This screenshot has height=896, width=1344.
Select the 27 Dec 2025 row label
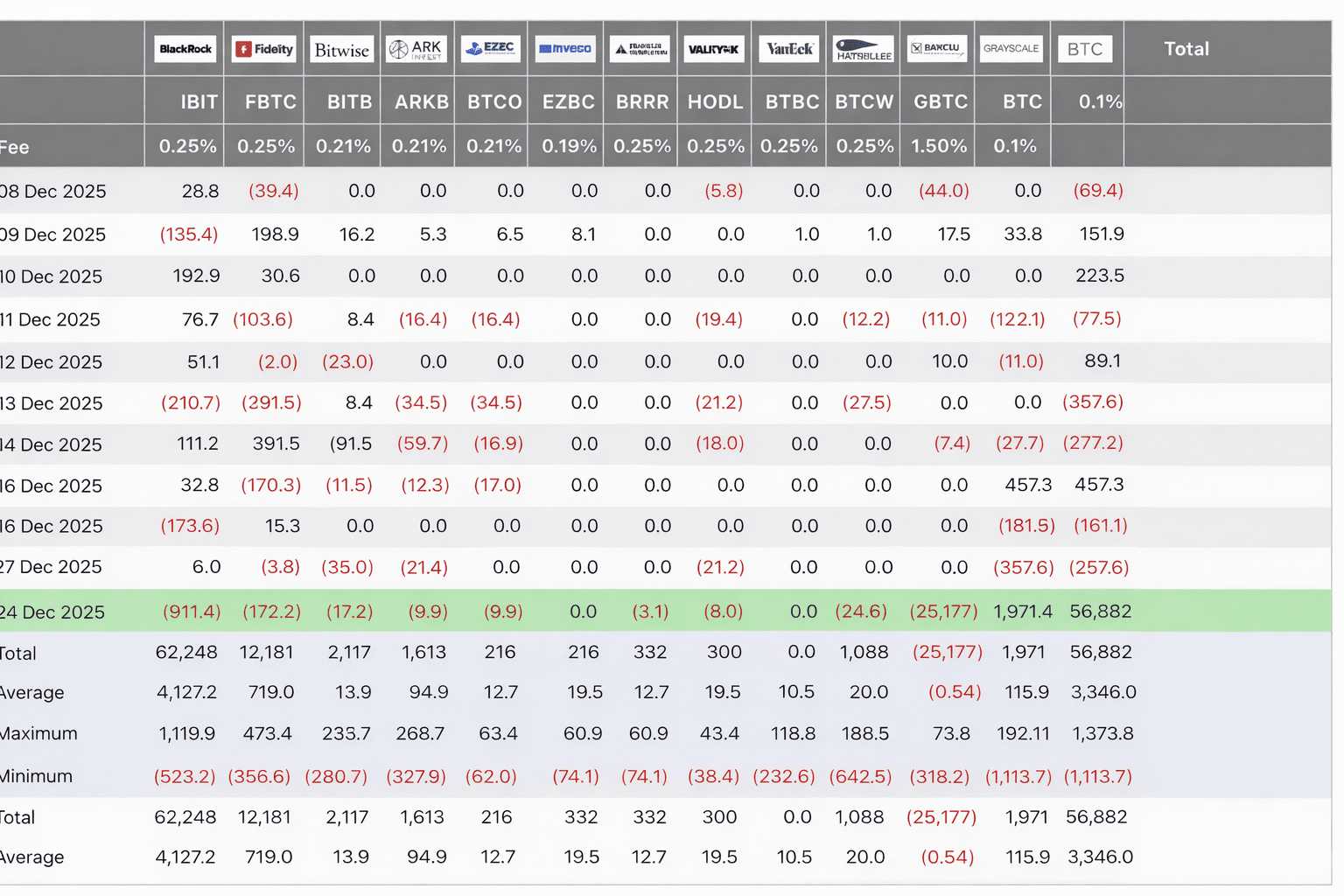point(52,567)
